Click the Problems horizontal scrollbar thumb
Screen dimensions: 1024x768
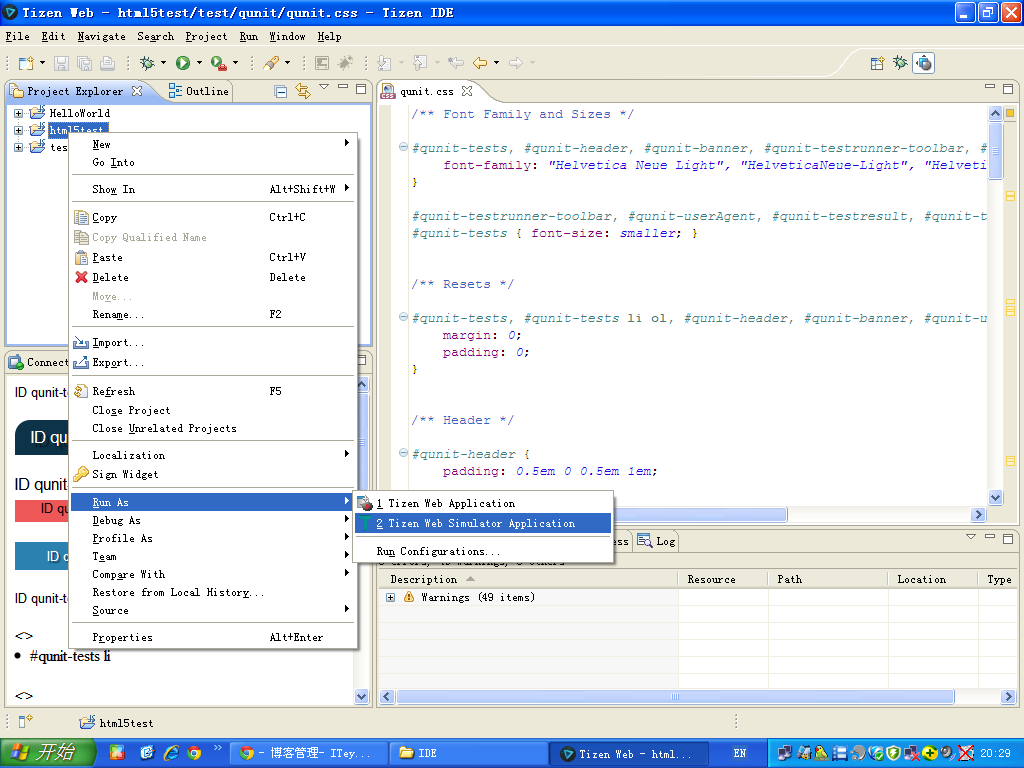[675, 696]
